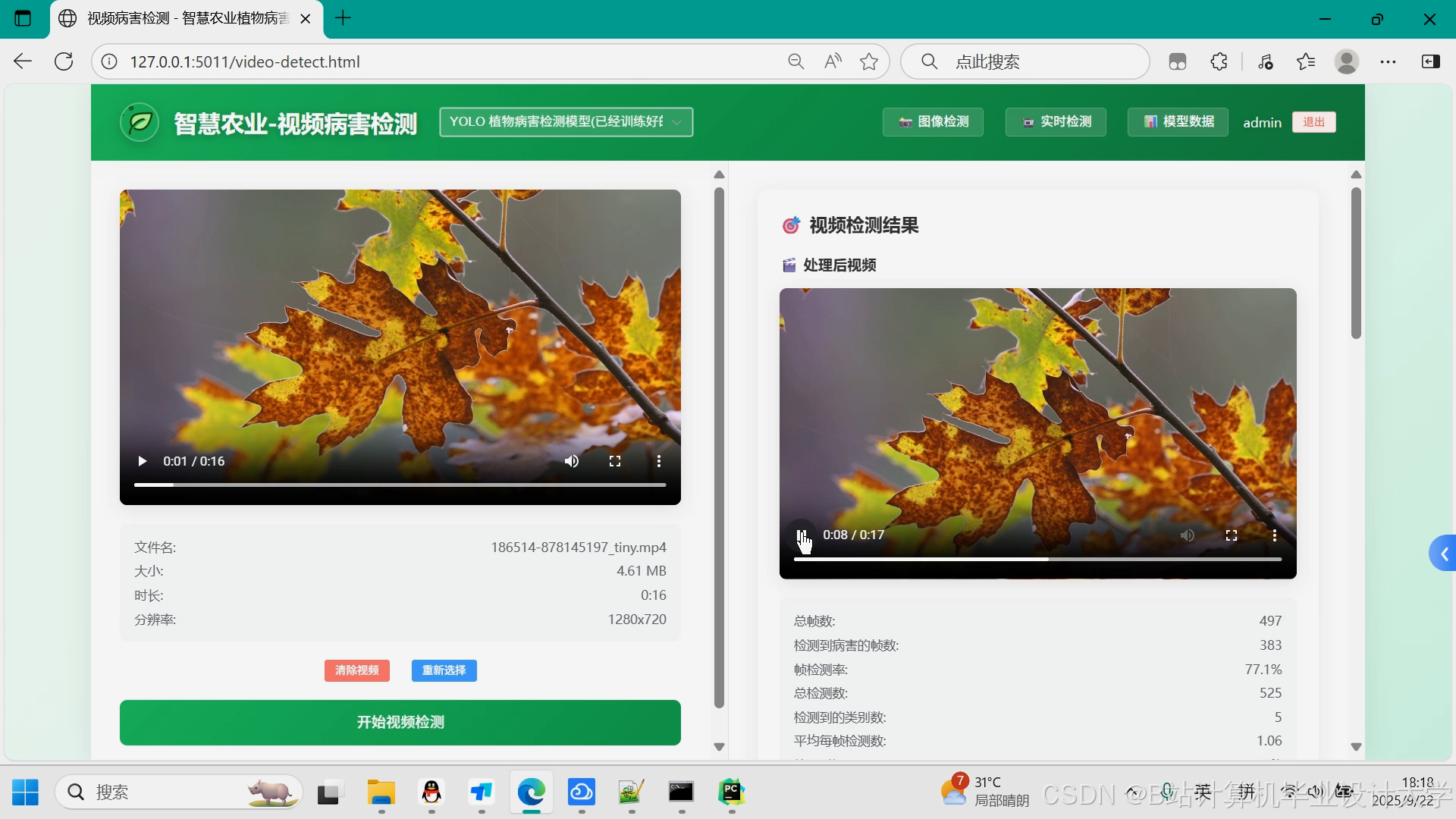This screenshot has height=819, width=1456.
Task: Click the 开始视频检测 button
Action: 400,722
